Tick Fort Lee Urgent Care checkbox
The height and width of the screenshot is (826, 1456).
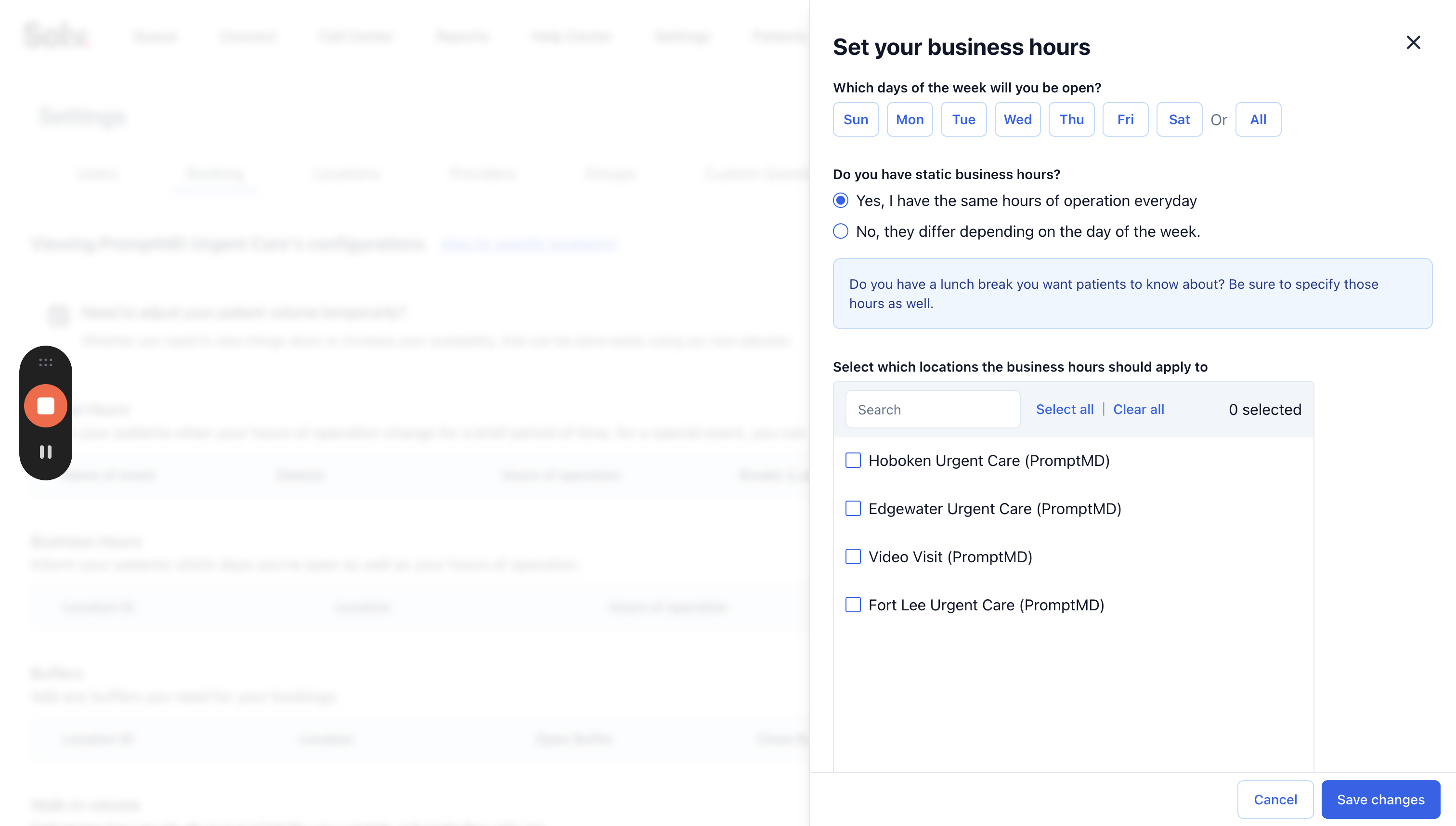852,605
